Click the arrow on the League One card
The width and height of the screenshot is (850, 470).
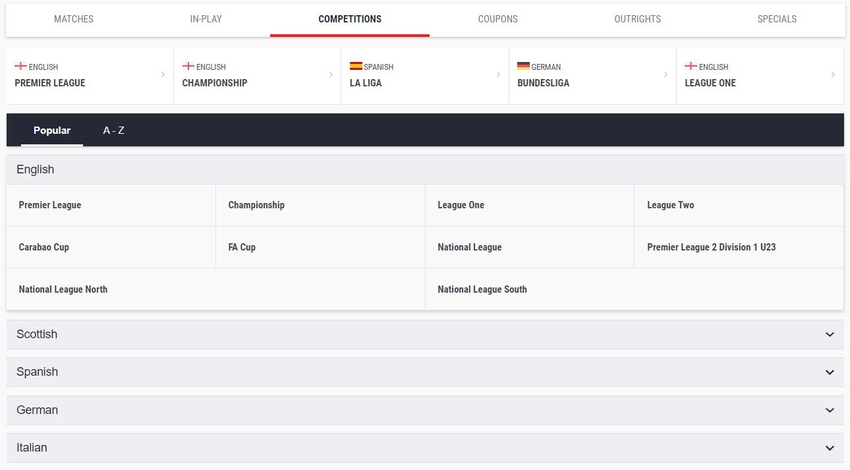[x=833, y=74]
